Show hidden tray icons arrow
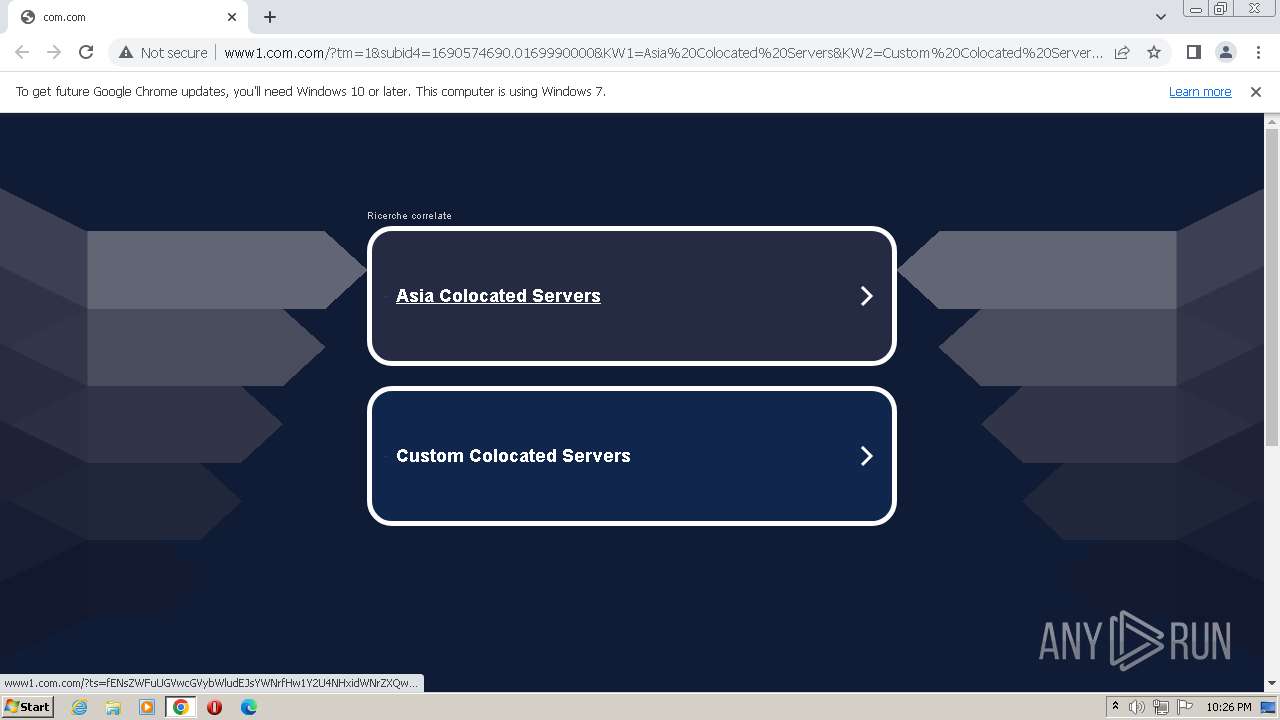The image size is (1280, 720). (1115, 707)
